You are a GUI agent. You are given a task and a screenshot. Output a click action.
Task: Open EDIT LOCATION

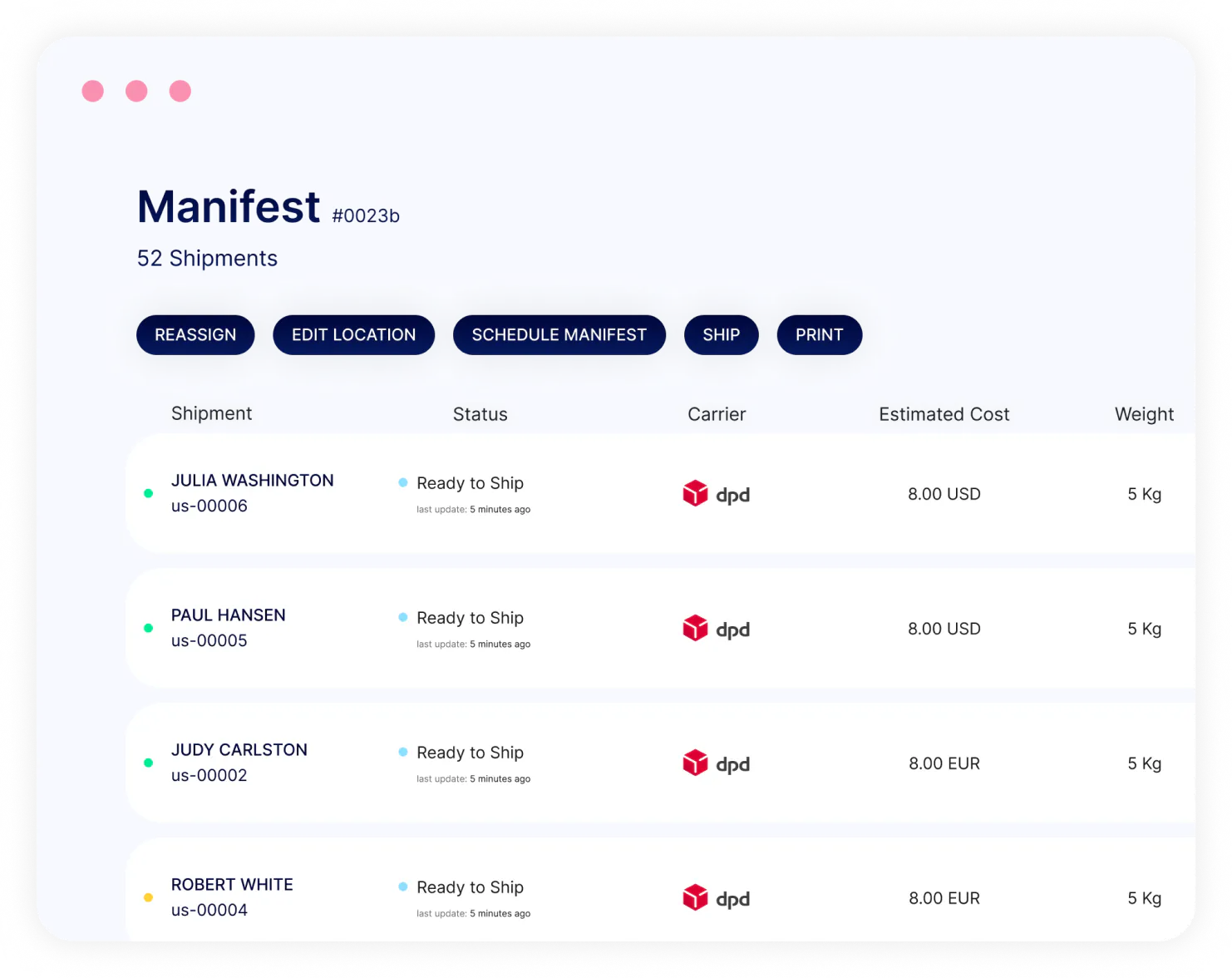pyautogui.click(x=353, y=335)
